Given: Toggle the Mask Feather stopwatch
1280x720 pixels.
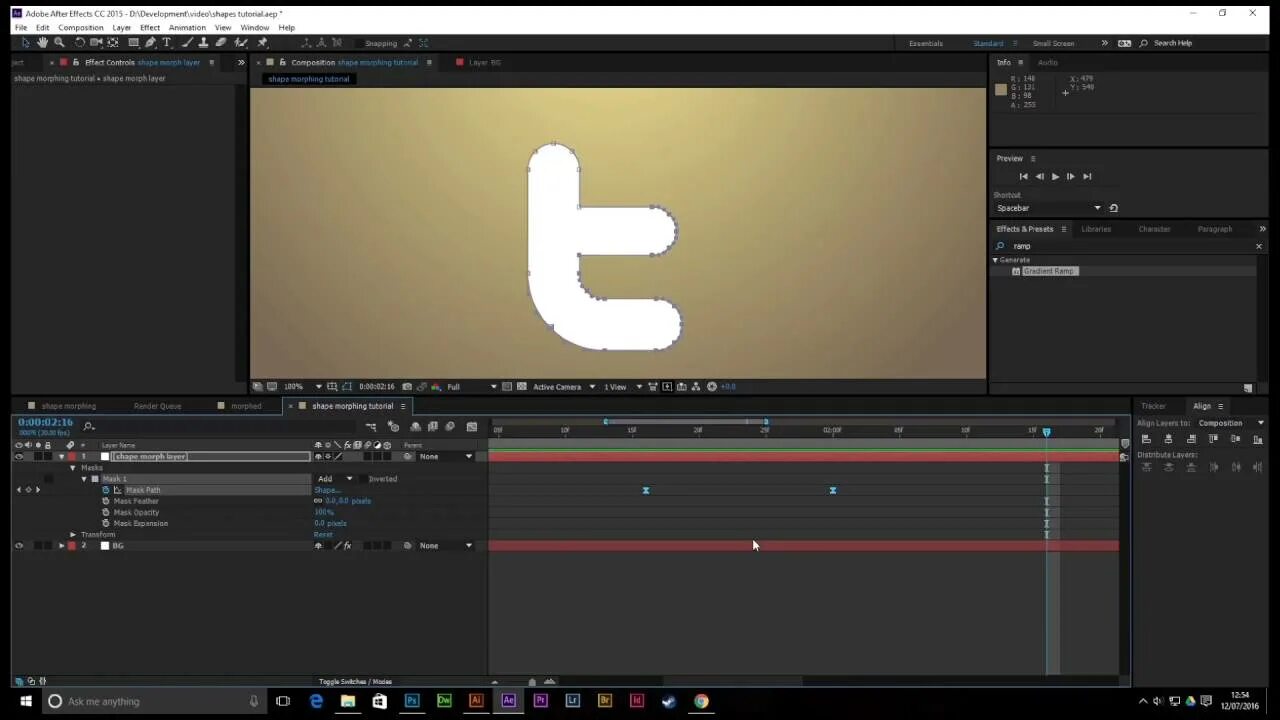Looking at the screenshot, I should pos(106,501).
